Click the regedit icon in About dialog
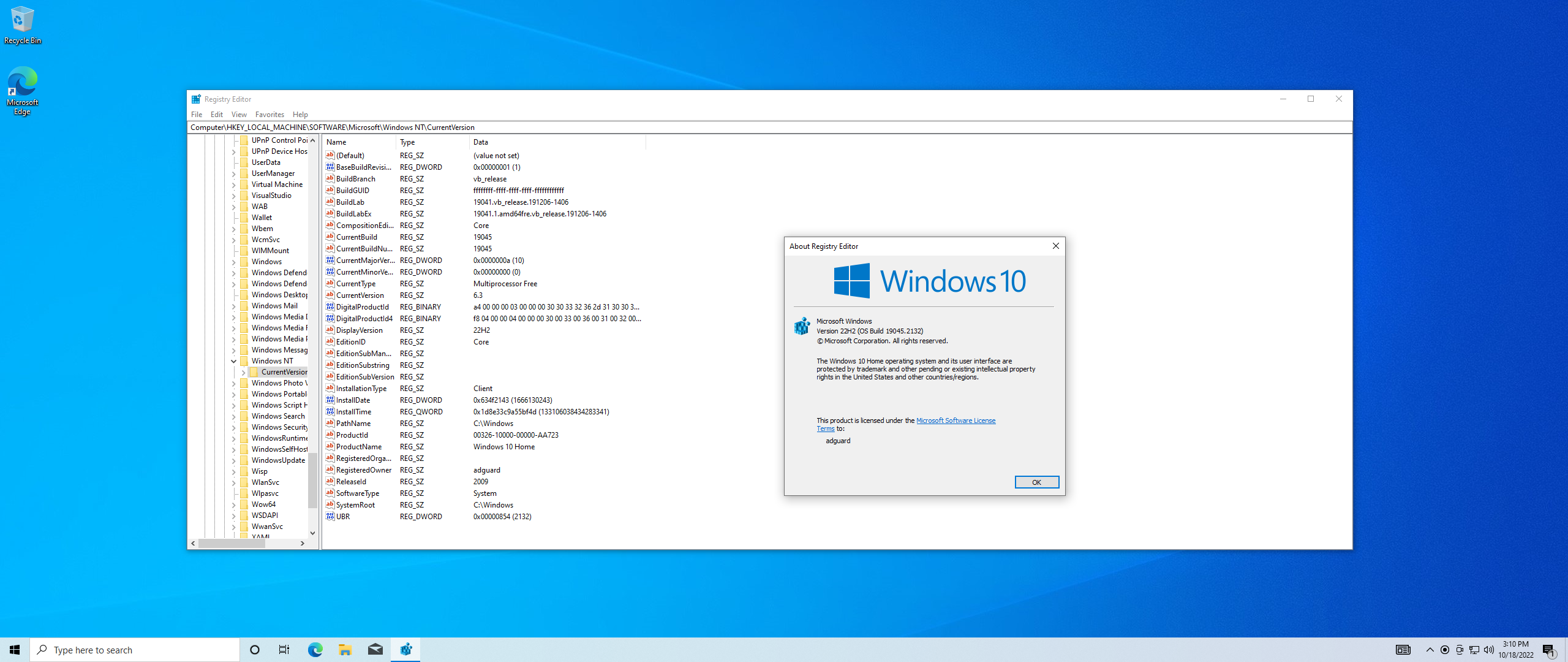The width and height of the screenshot is (1568, 662). (x=802, y=326)
